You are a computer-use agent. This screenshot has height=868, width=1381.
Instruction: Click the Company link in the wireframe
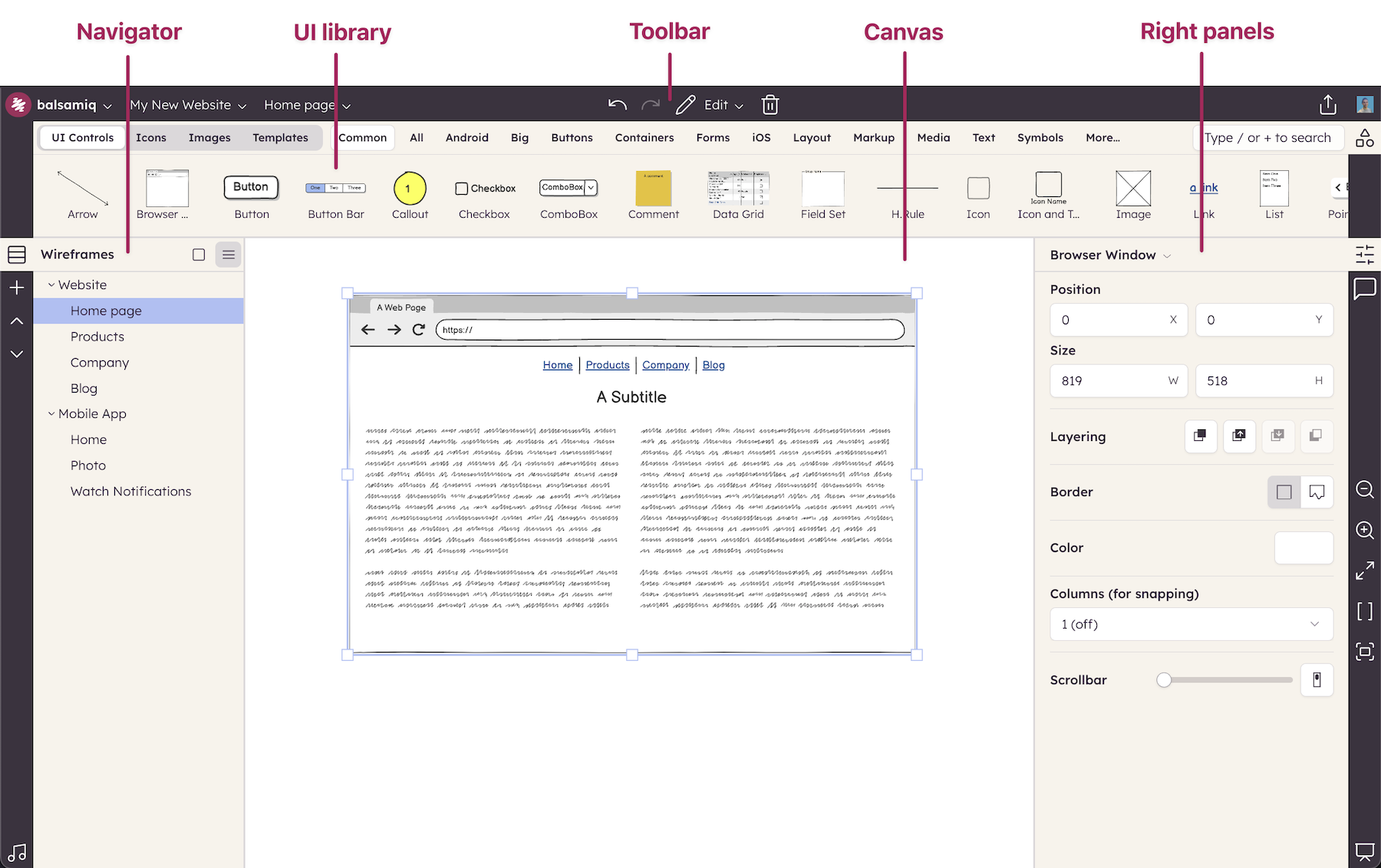coord(665,365)
